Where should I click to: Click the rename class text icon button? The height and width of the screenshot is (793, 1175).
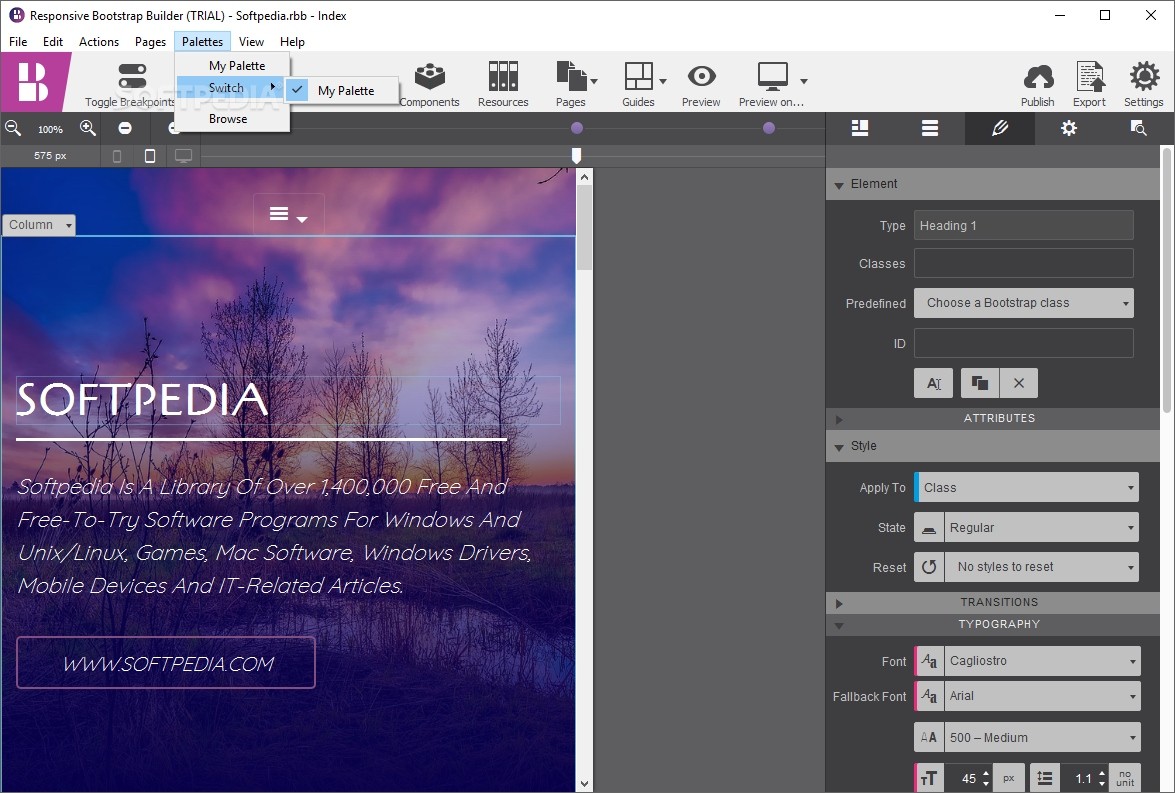[934, 383]
